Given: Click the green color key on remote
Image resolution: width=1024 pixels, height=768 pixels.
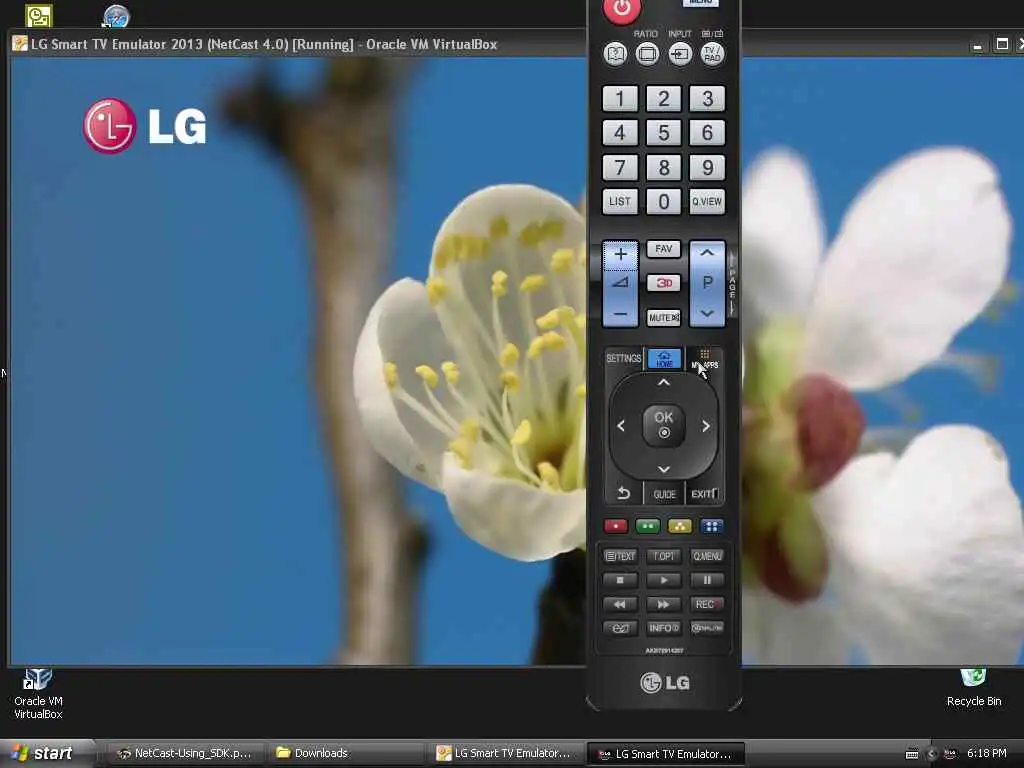Looking at the screenshot, I should 647,526.
